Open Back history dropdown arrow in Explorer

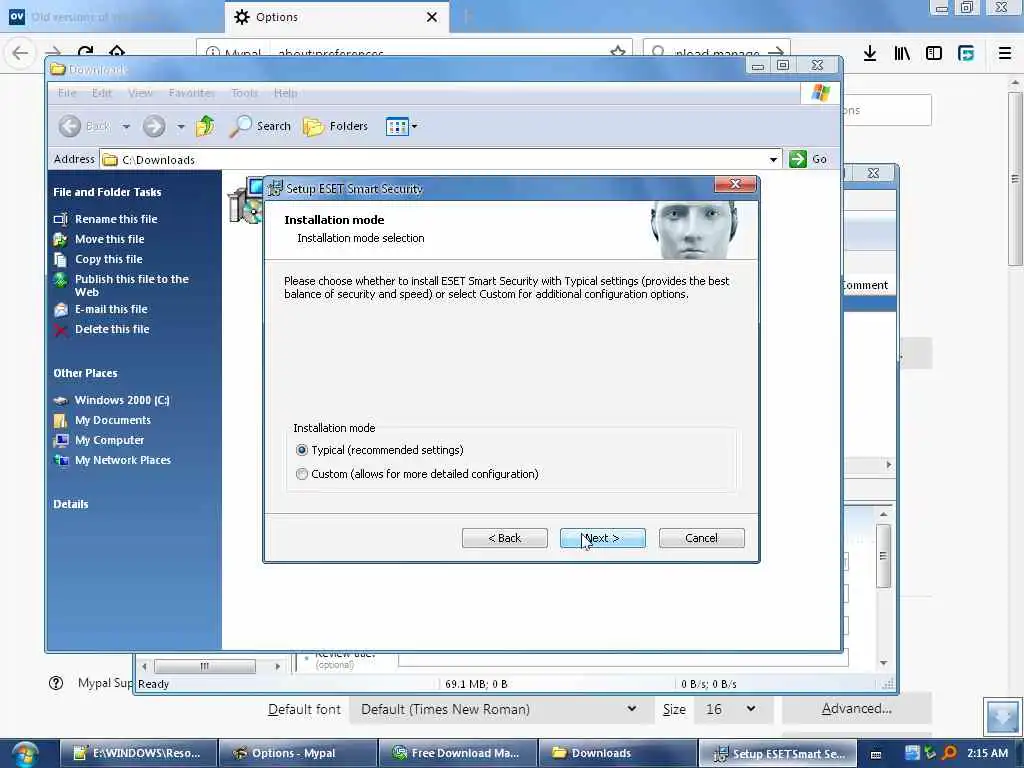126,127
